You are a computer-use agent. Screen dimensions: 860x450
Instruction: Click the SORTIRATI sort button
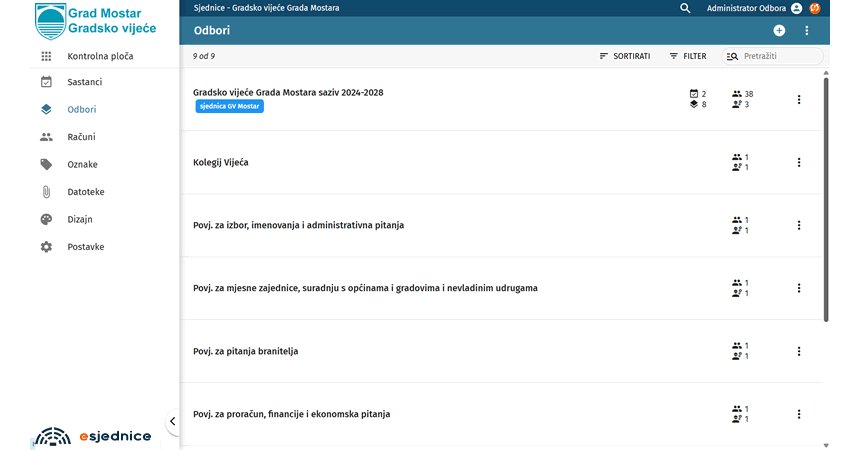coord(625,57)
